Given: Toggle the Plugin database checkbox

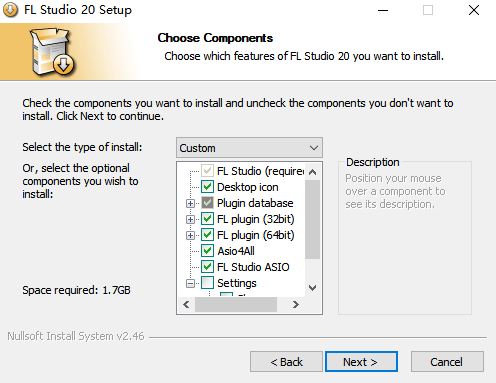Looking at the screenshot, I should (x=207, y=203).
